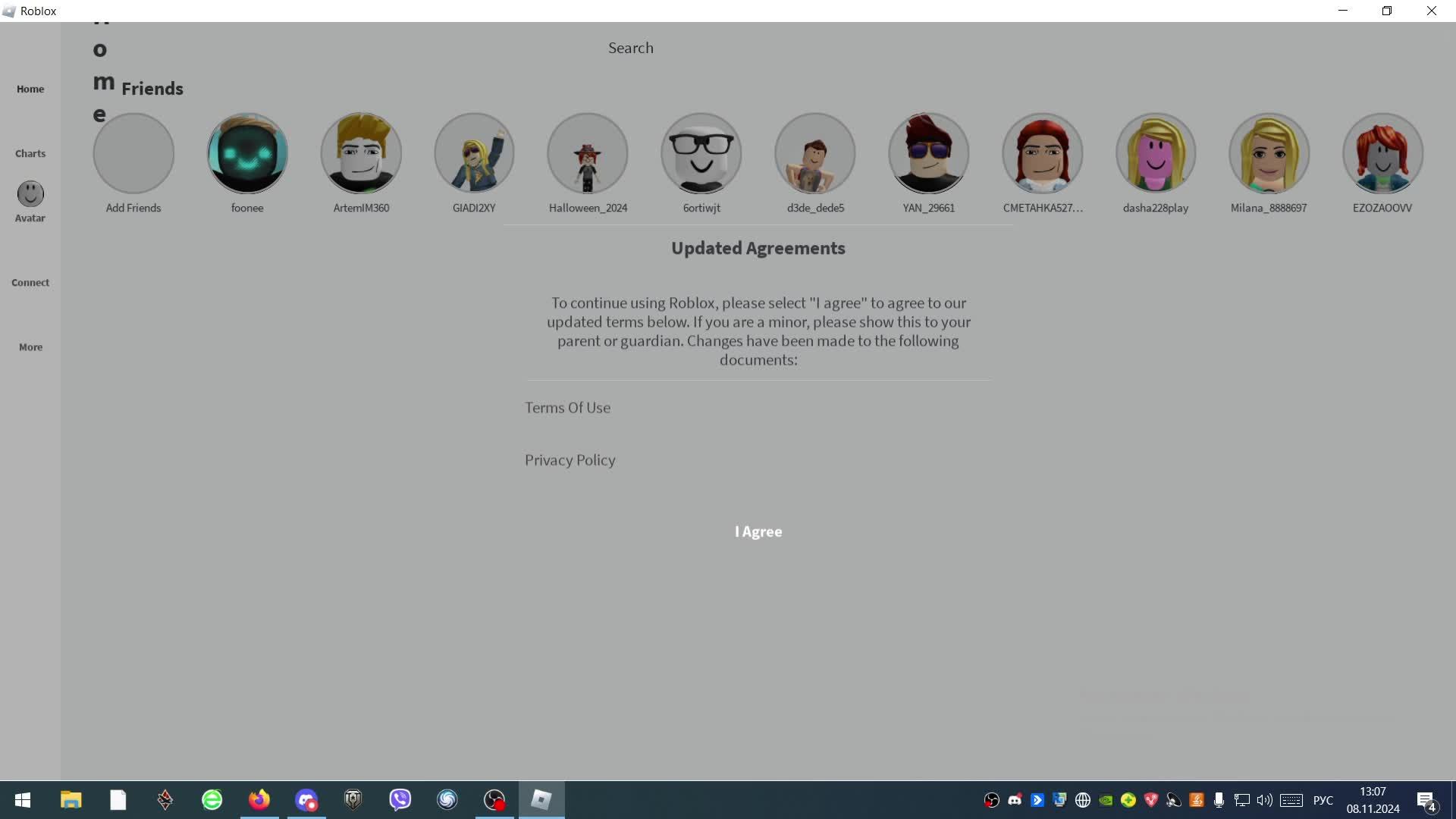Click the green plus tray icon
The height and width of the screenshot is (819, 1456).
(x=1128, y=800)
